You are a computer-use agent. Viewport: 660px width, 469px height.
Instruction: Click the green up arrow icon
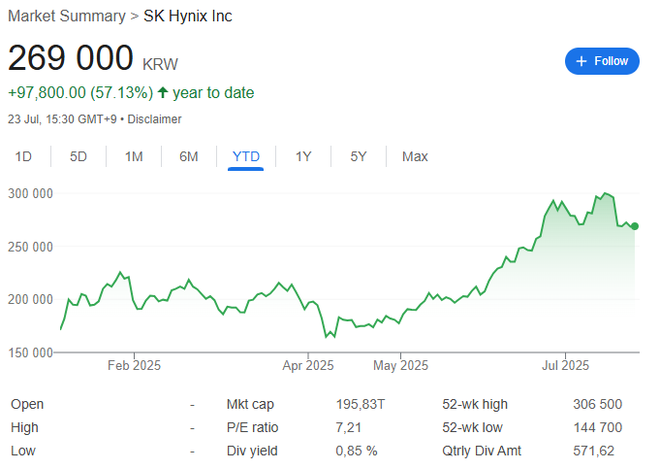point(163,93)
